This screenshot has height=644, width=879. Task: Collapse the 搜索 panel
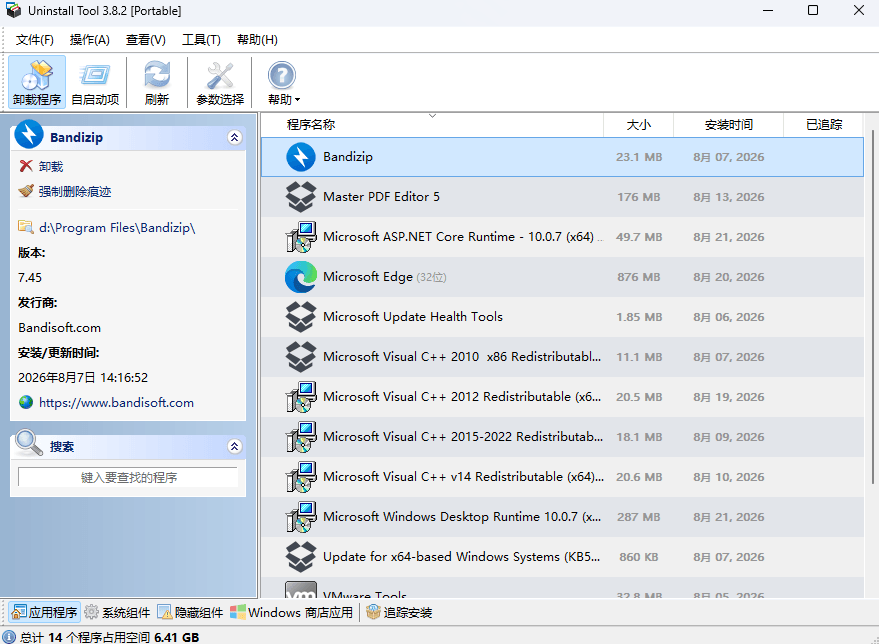235,446
